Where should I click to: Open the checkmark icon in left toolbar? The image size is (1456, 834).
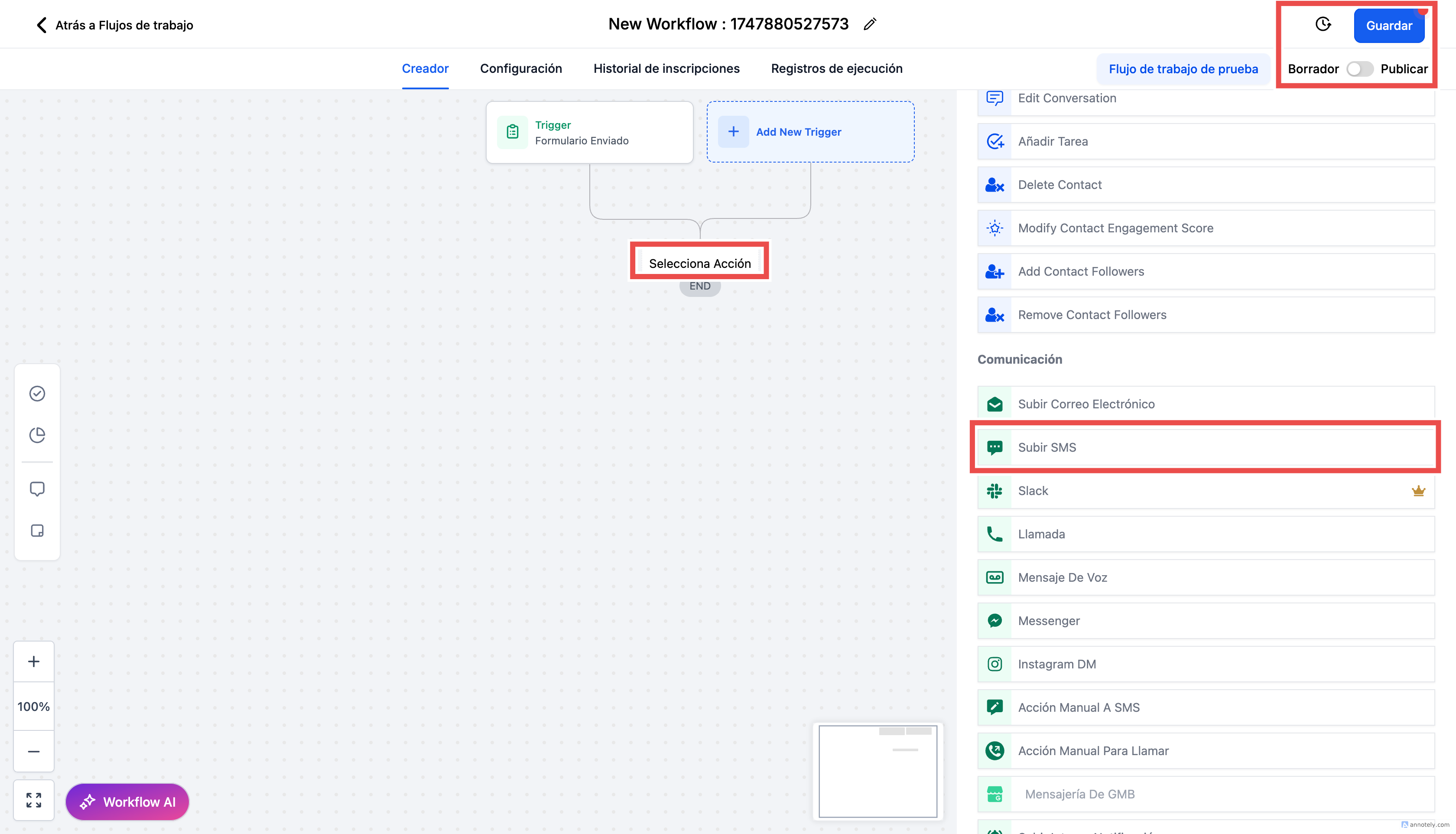click(37, 394)
